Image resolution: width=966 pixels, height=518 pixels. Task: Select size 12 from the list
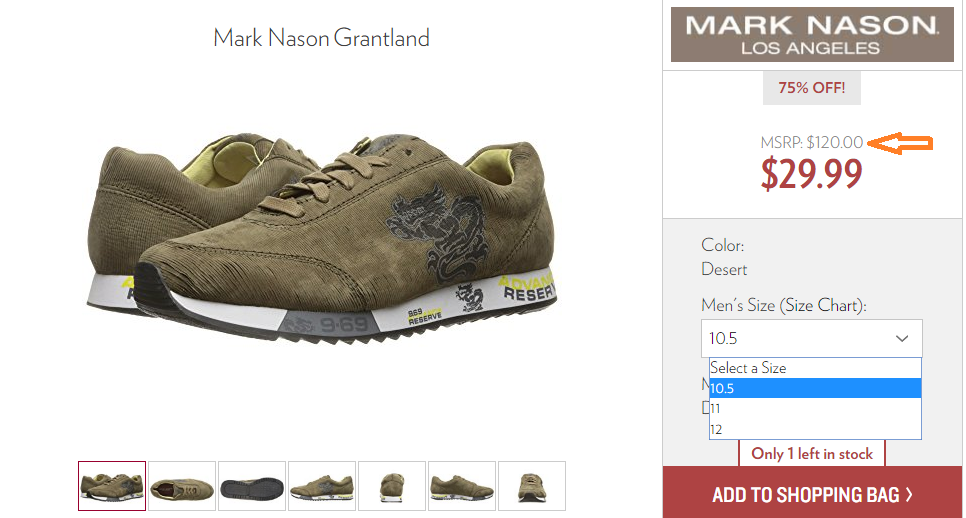click(x=815, y=429)
